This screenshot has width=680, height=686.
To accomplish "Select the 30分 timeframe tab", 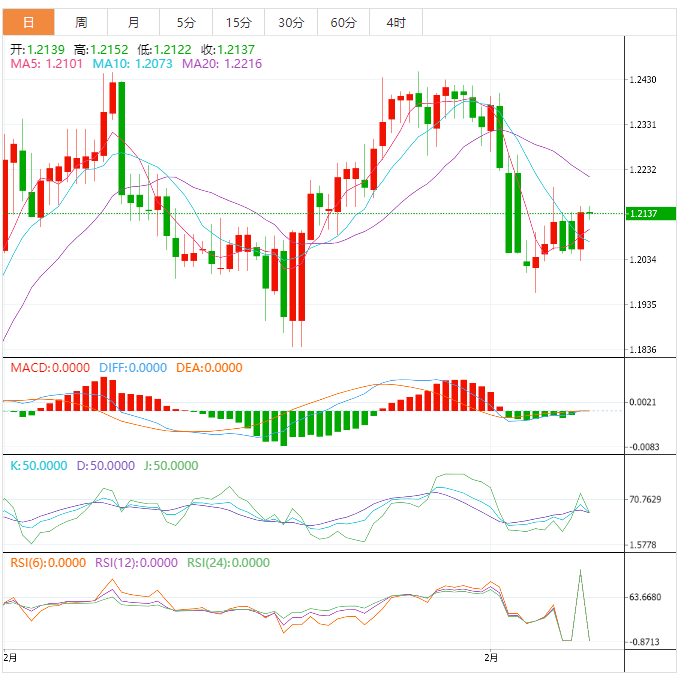I will pyautogui.click(x=290, y=22).
